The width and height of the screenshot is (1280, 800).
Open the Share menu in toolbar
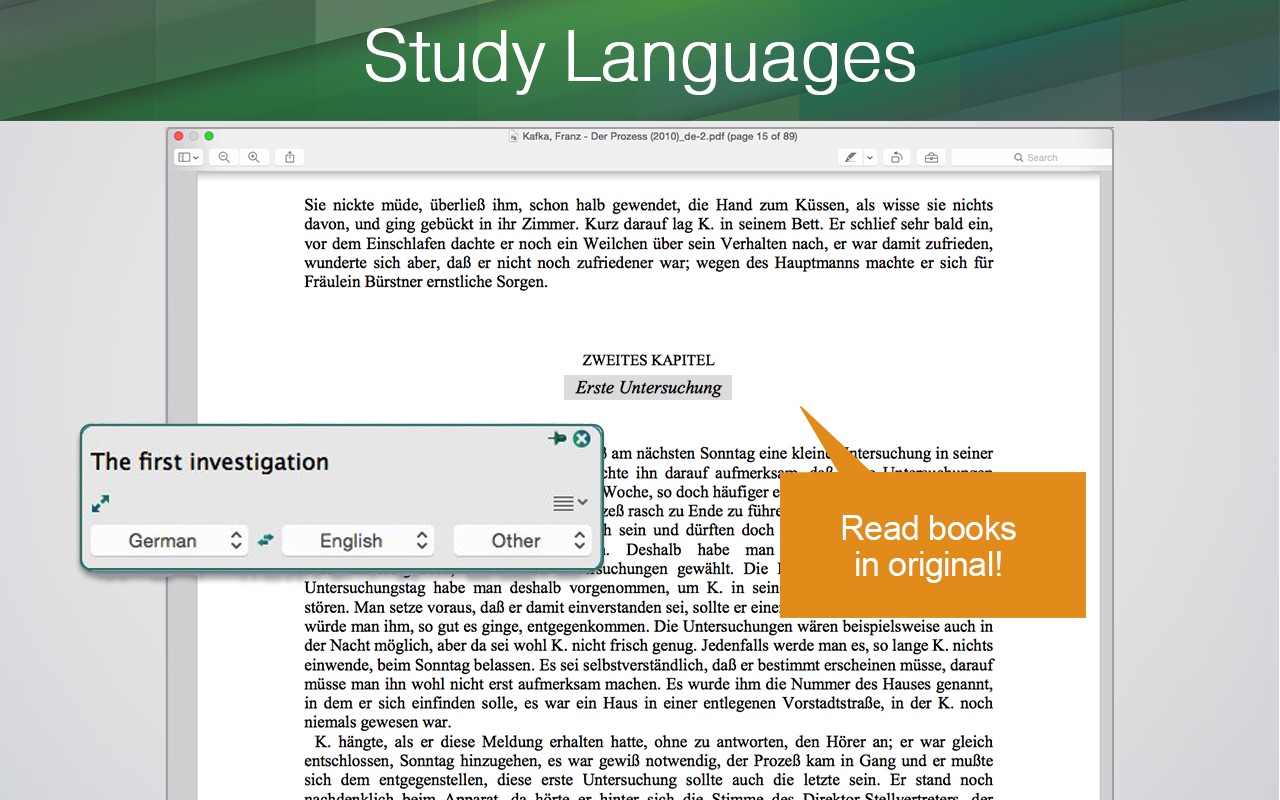(x=290, y=157)
